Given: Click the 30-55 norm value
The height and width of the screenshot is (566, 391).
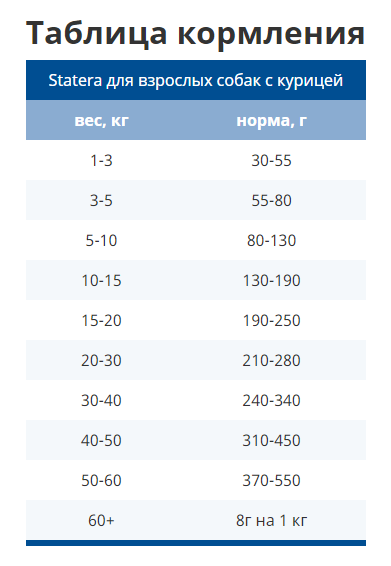Looking at the screenshot, I should tap(271, 160).
